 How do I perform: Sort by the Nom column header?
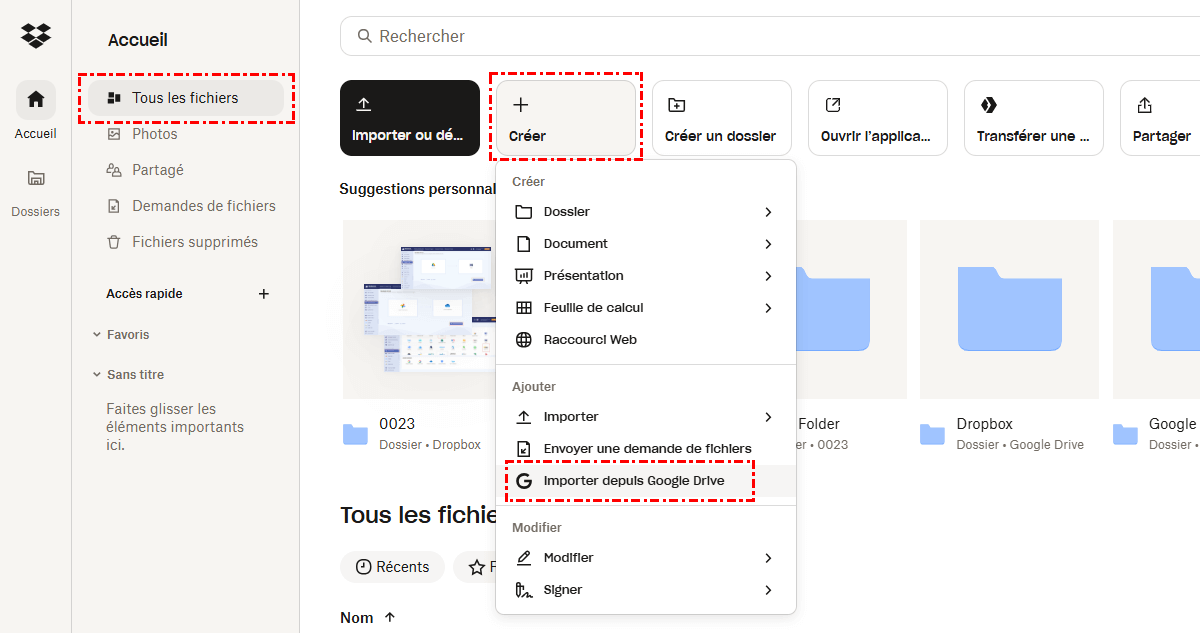point(357,618)
